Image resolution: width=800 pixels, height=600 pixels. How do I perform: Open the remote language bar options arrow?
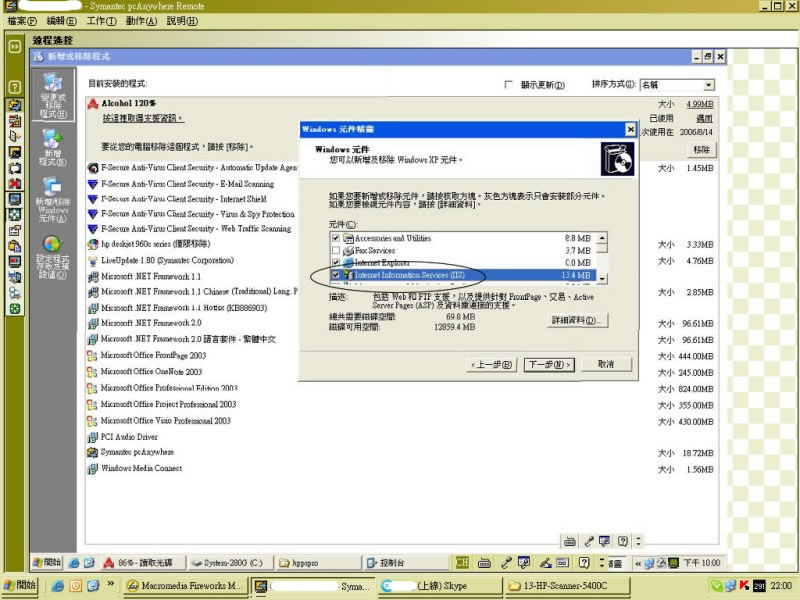pyautogui.click(x=602, y=563)
